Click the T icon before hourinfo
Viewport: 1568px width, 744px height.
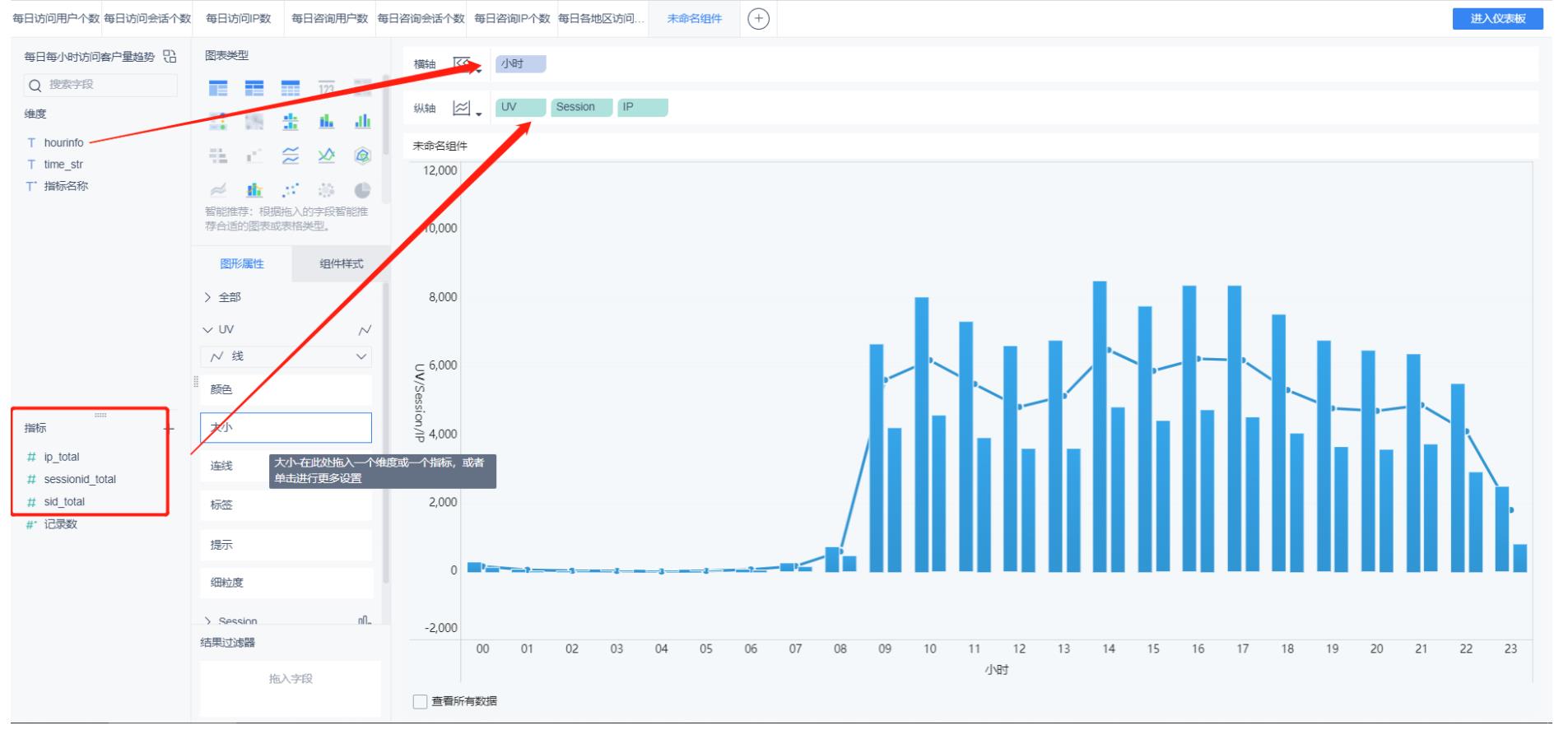click(31, 142)
